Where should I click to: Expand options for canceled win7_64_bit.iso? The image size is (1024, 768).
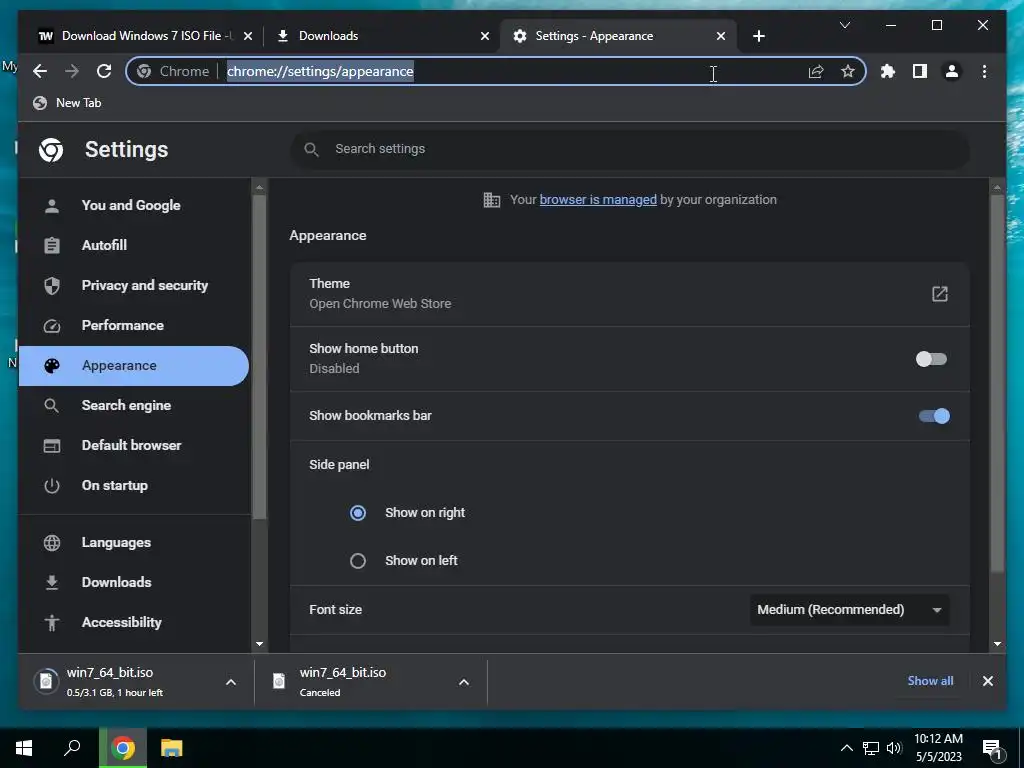tap(464, 682)
